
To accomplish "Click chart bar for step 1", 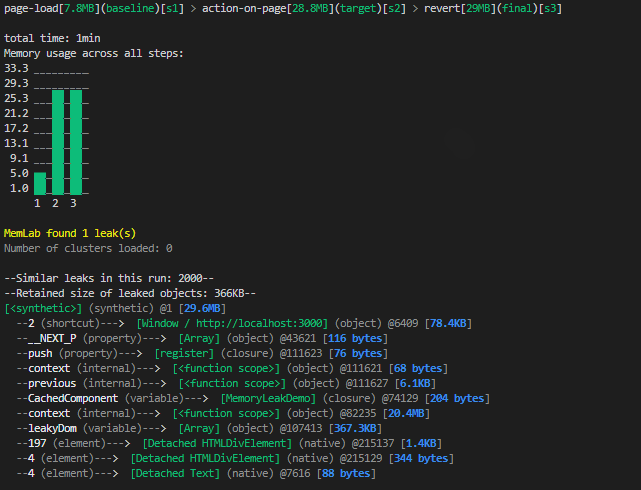I will tap(40, 183).
